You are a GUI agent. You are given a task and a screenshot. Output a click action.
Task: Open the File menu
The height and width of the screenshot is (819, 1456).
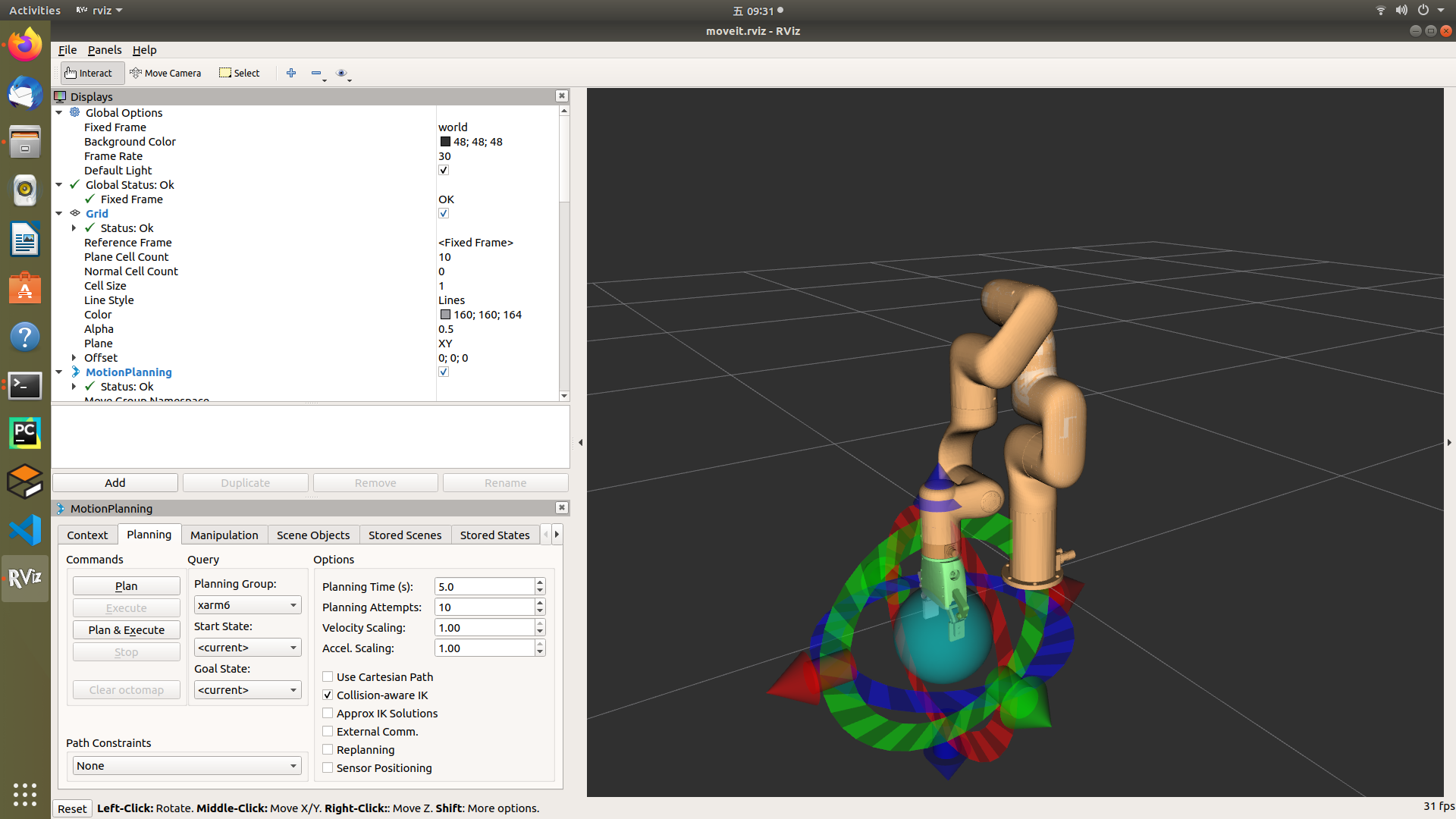coord(67,50)
